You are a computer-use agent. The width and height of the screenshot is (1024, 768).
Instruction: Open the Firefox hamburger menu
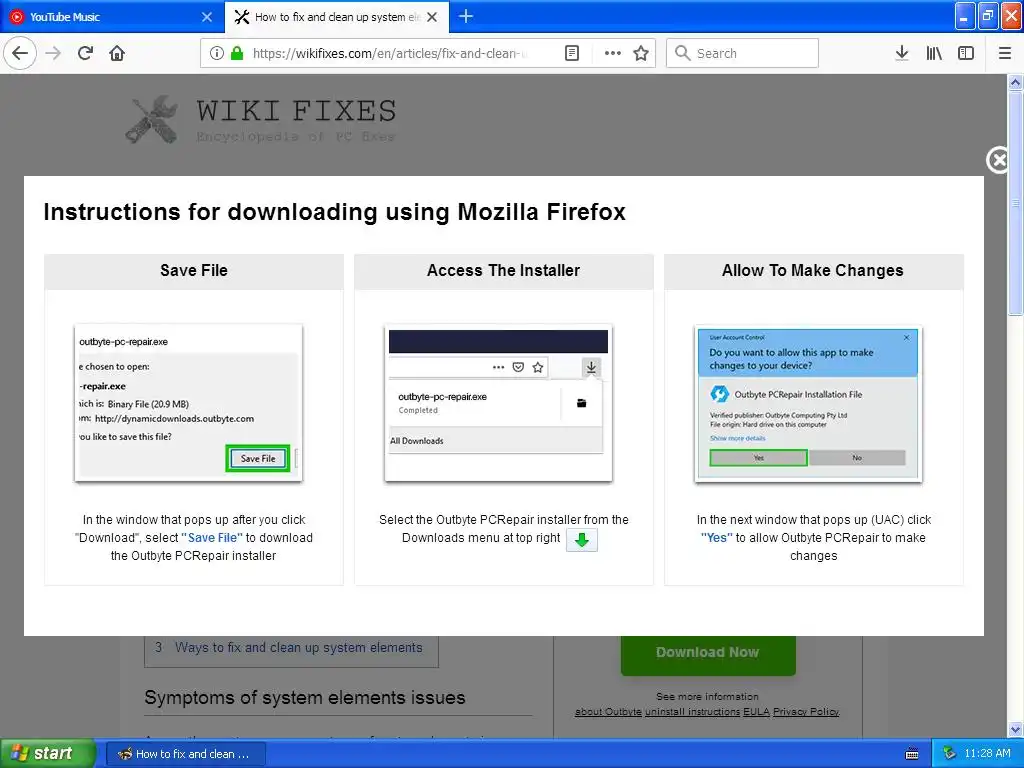coord(1004,53)
